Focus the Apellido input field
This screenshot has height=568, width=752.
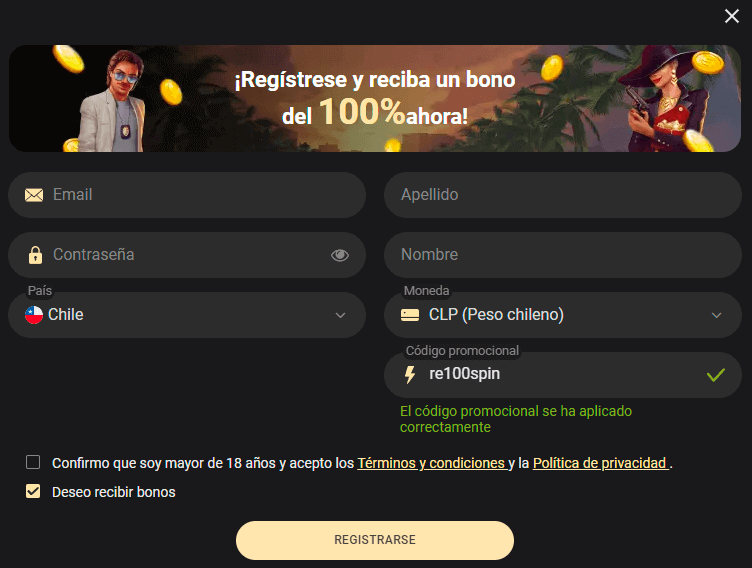point(563,195)
